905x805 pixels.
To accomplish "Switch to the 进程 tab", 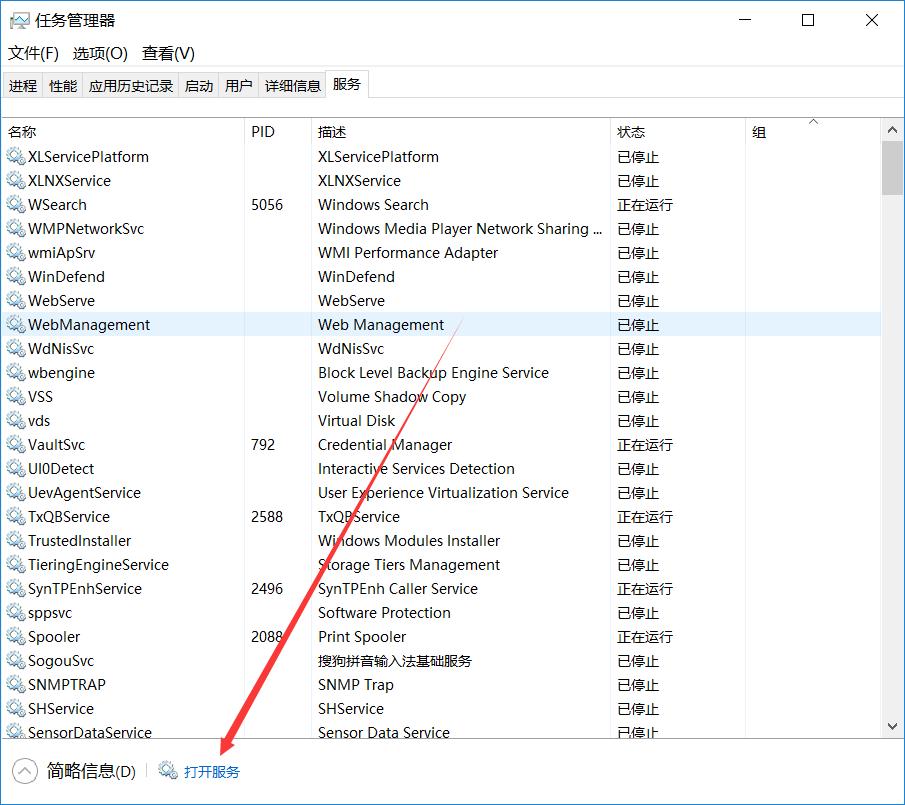I will 22,85.
